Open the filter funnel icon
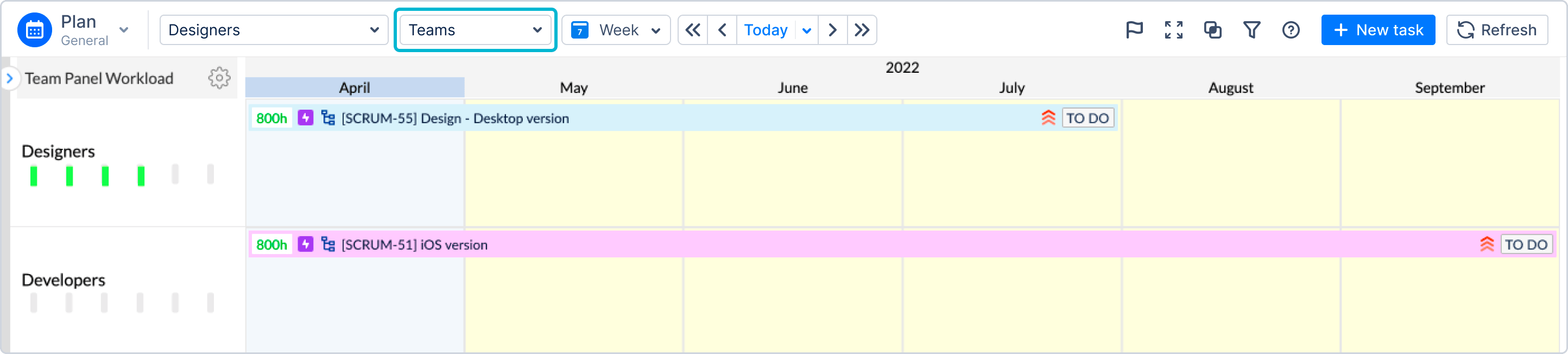The height and width of the screenshot is (354, 1568). (1251, 30)
